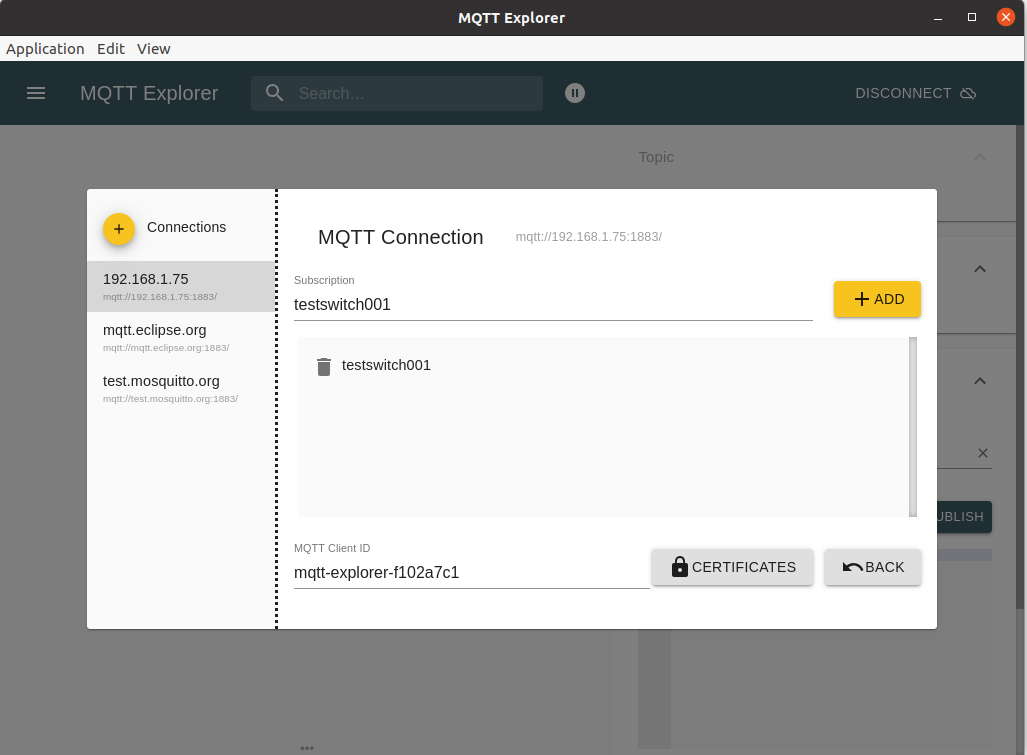Image resolution: width=1027 pixels, height=755 pixels.
Task: Click the lock icon on CERTIFICATES
Action: (680, 566)
